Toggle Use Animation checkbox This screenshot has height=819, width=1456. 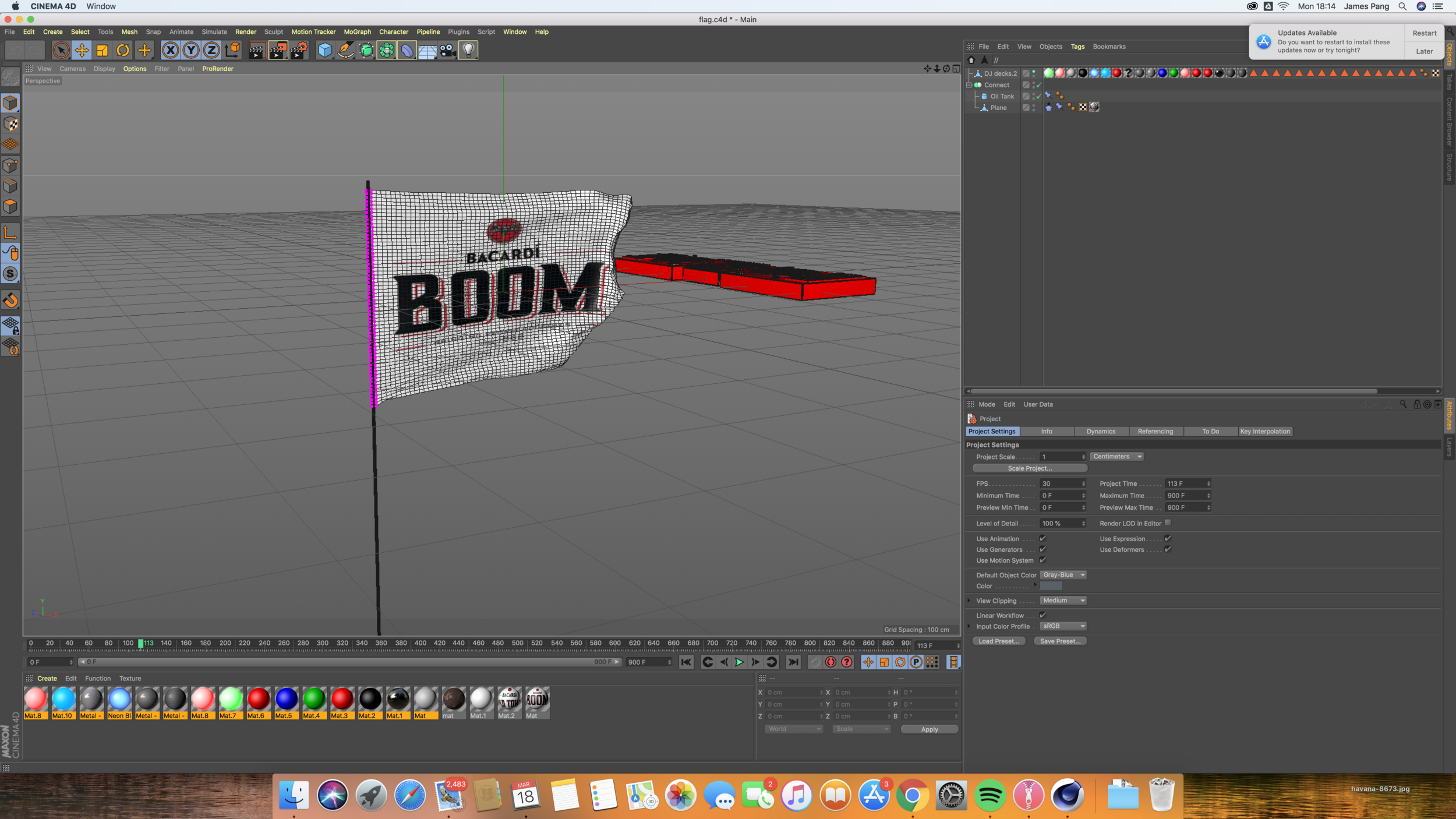pyautogui.click(x=1042, y=538)
